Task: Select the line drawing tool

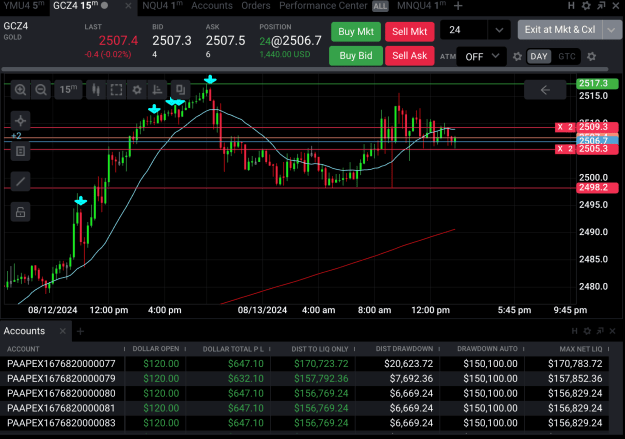Action: [x=20, y=181]
